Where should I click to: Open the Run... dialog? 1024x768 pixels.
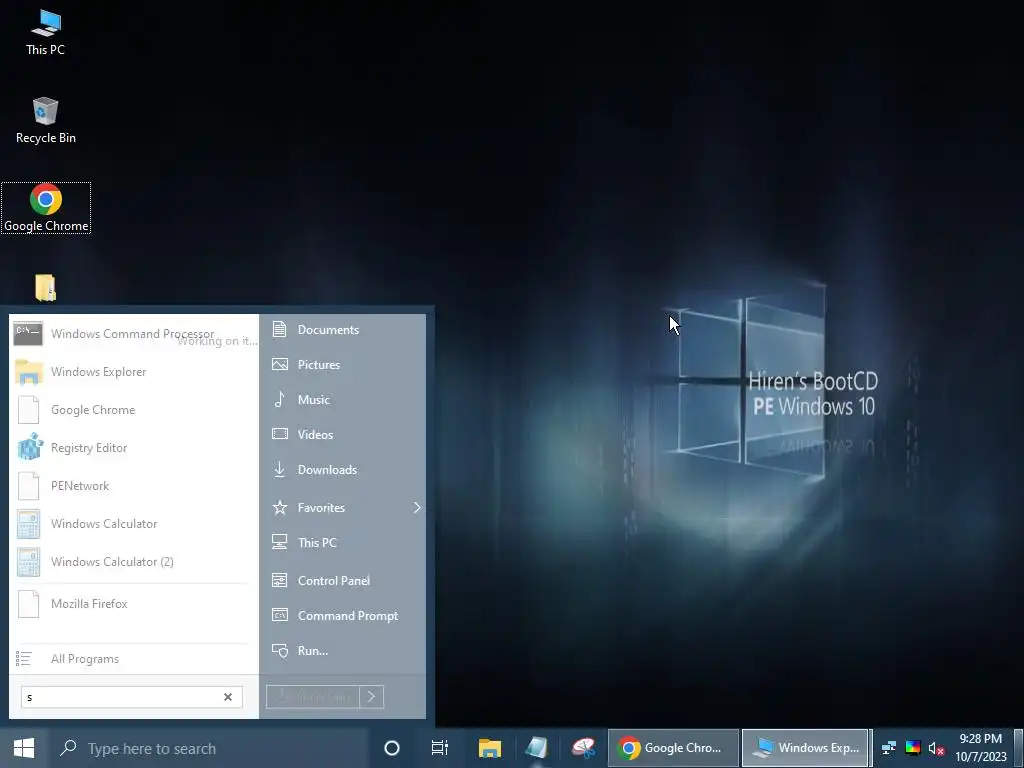pyautogui.click(x=343, y=651)
